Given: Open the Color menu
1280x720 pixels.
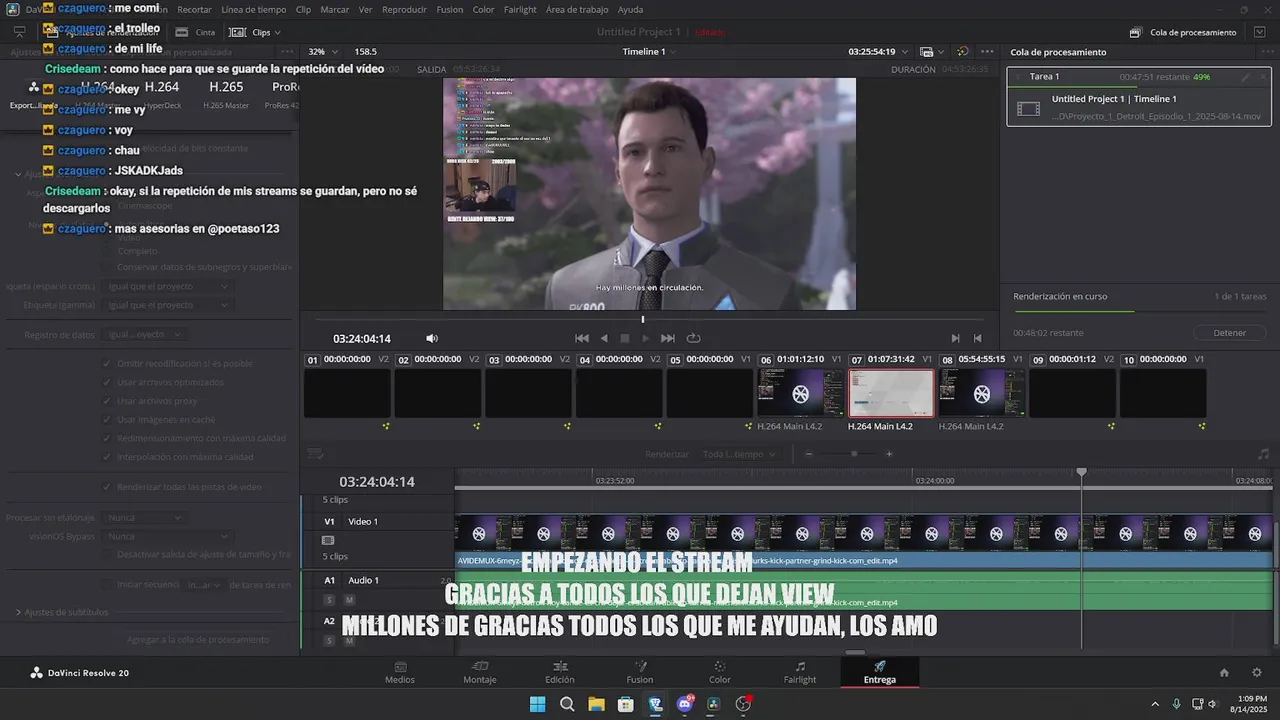Looking at the screenshot, I should click(x=483, y=9).
